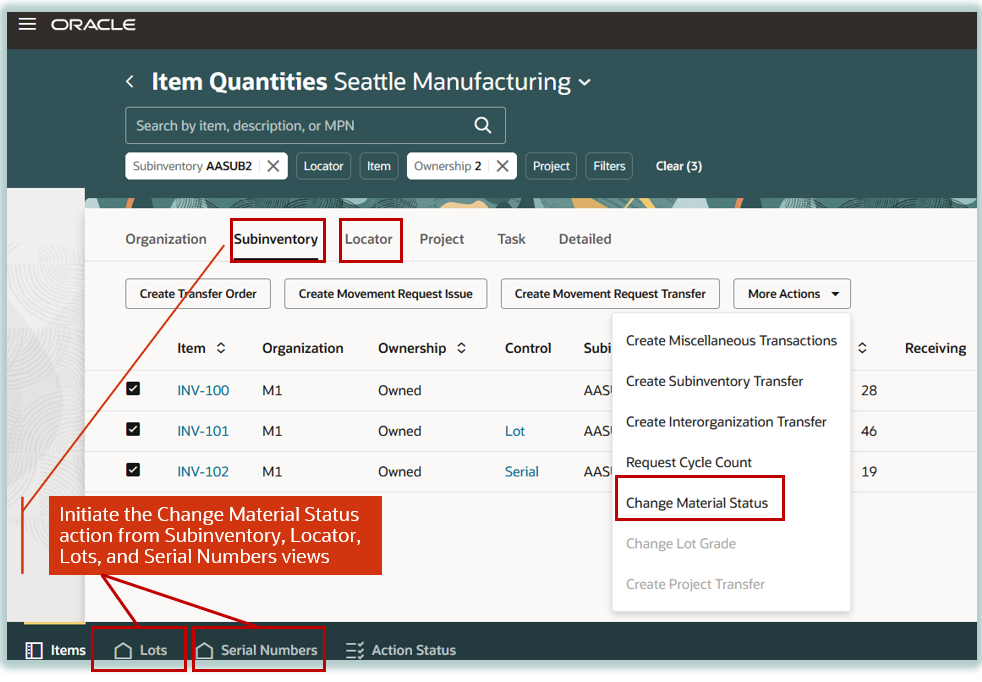Click the disabled Create Project Transfer item
This screenshot has height=682, width=982.
[731, 585]
